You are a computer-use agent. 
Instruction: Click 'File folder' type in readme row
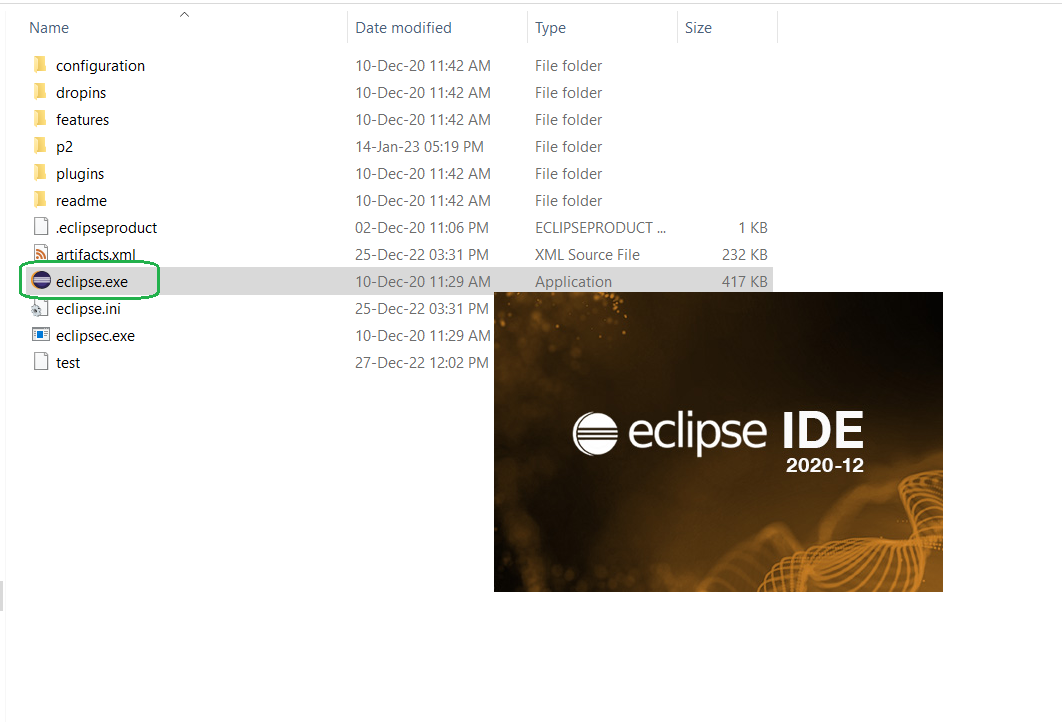568,201
